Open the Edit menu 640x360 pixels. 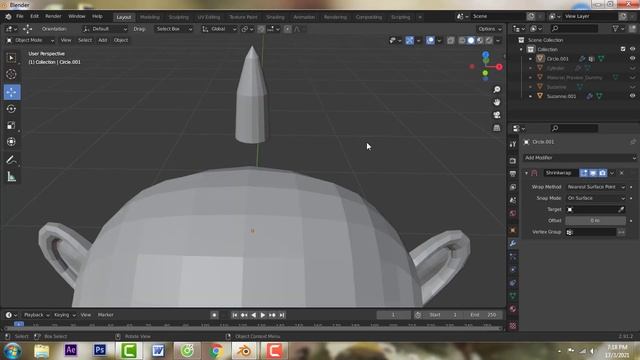point(34,17)
